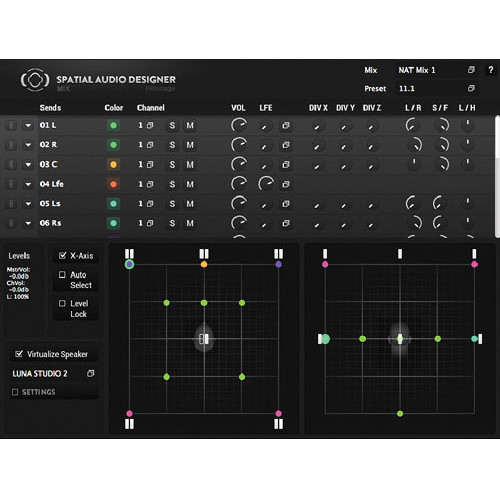Enable the Auto Select checkbox
Image resolution: width=500 pixels, height=500 pixels.
coord(62,274)
